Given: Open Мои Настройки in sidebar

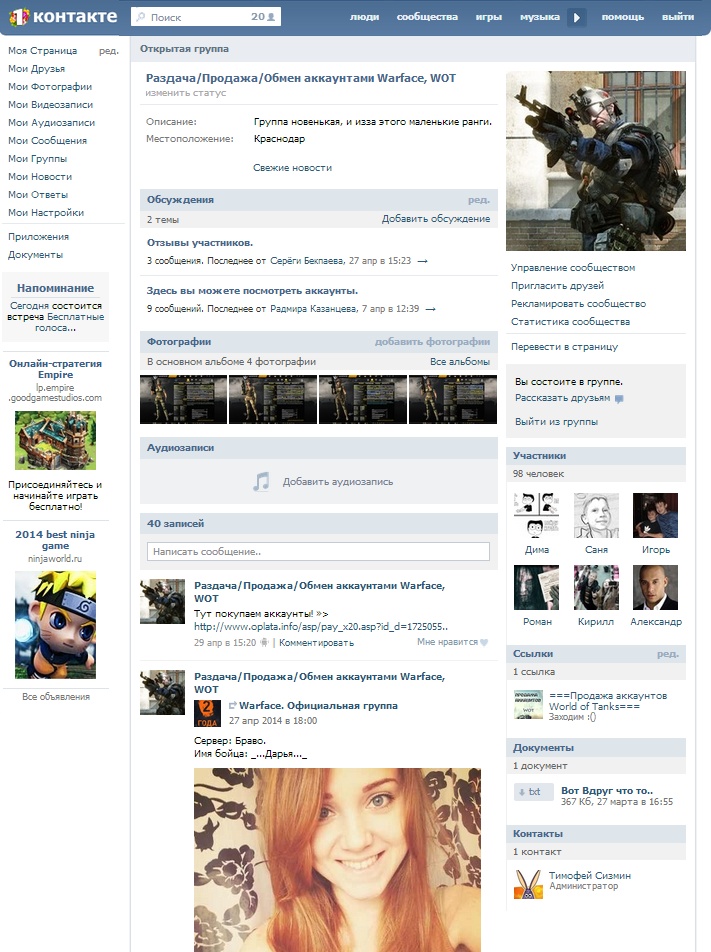Looking at the screenshot, I should (46, 212).
